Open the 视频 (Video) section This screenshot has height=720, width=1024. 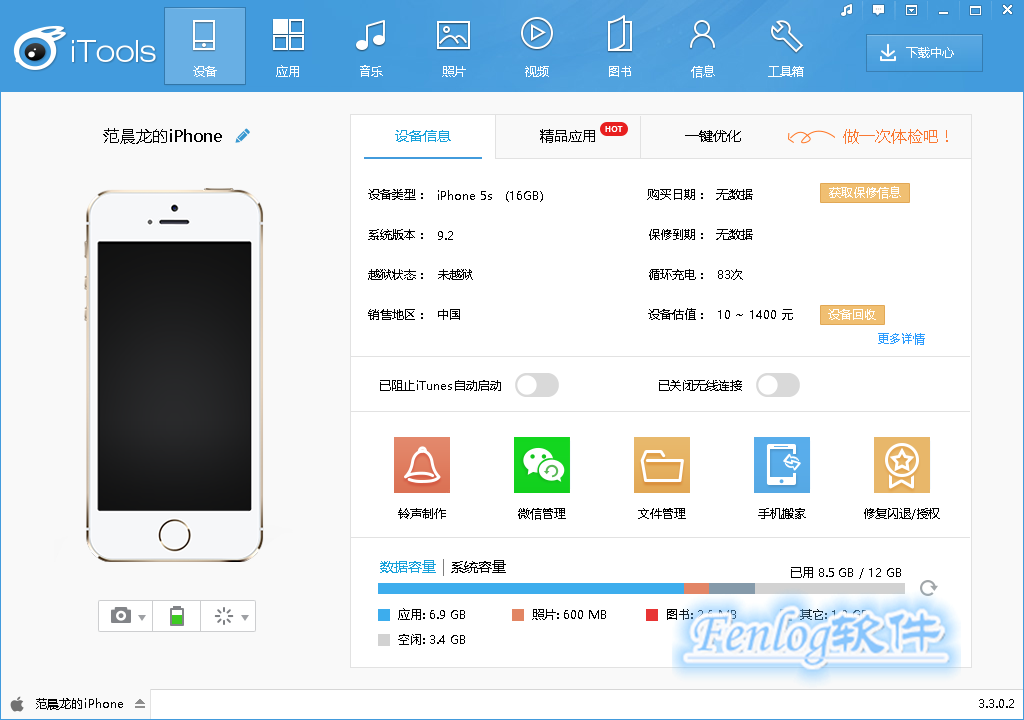536,46
